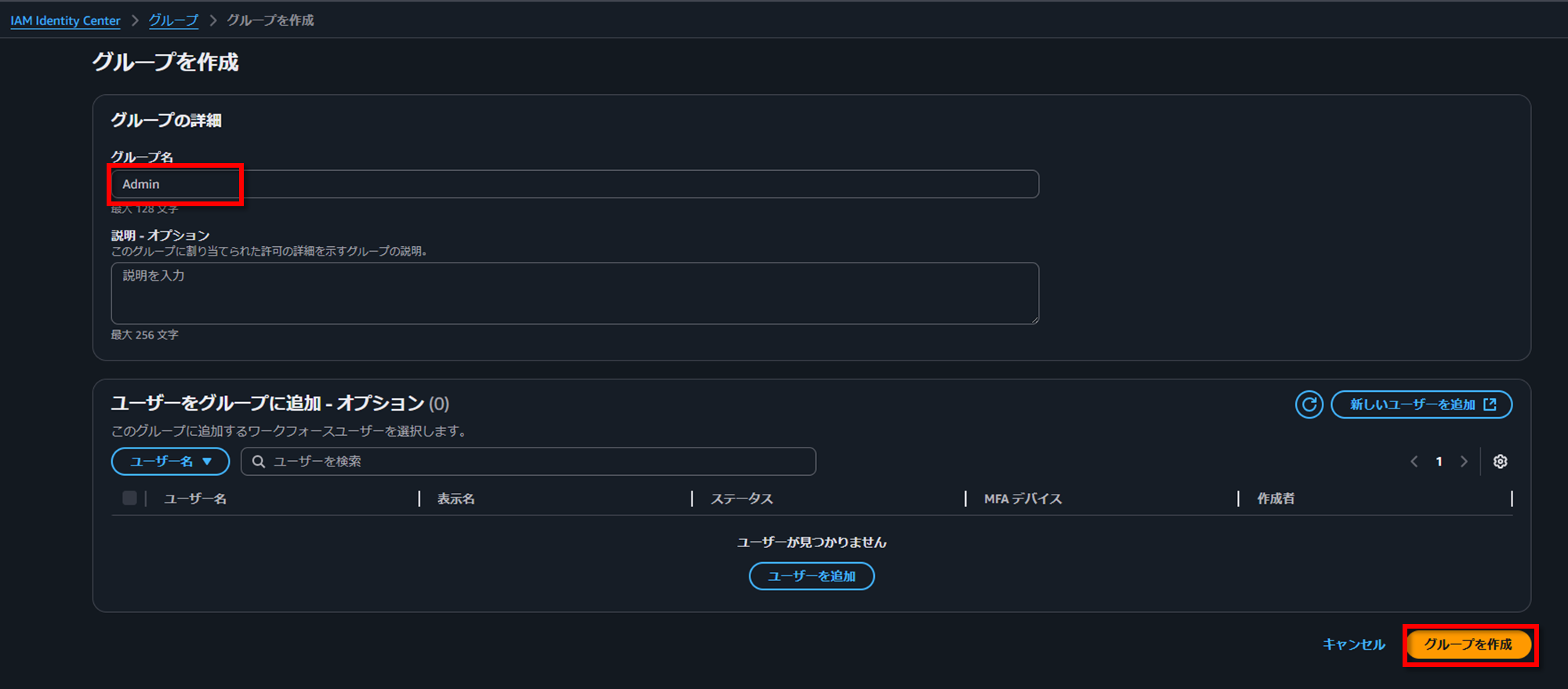Screen dimensions: 1568x689
Task: Go to next page of users
Action: (x=1464, y=462)
